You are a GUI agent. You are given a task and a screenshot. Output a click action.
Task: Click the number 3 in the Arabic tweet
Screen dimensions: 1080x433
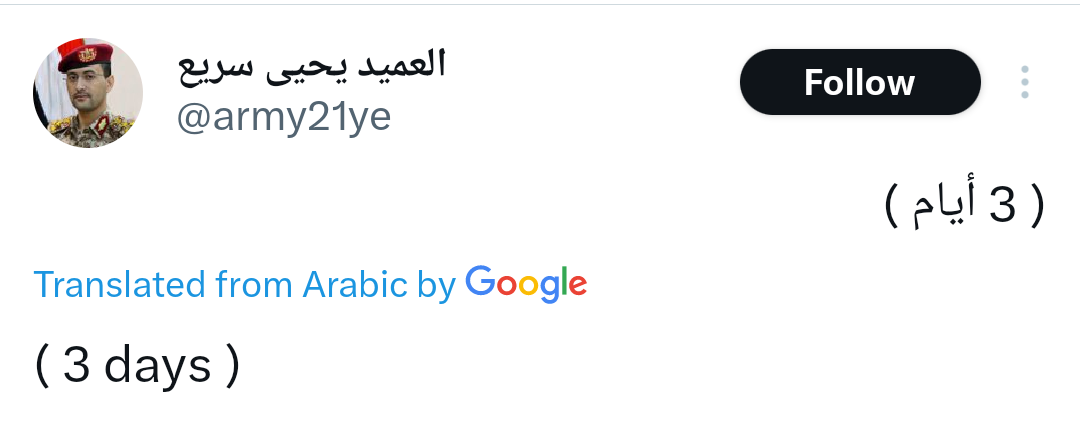[x=1001, y=206]
